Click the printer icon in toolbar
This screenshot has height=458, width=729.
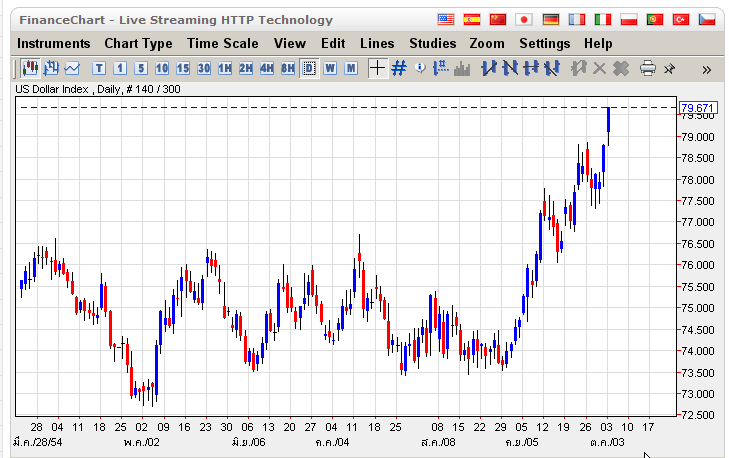click(x=647, y=68)
